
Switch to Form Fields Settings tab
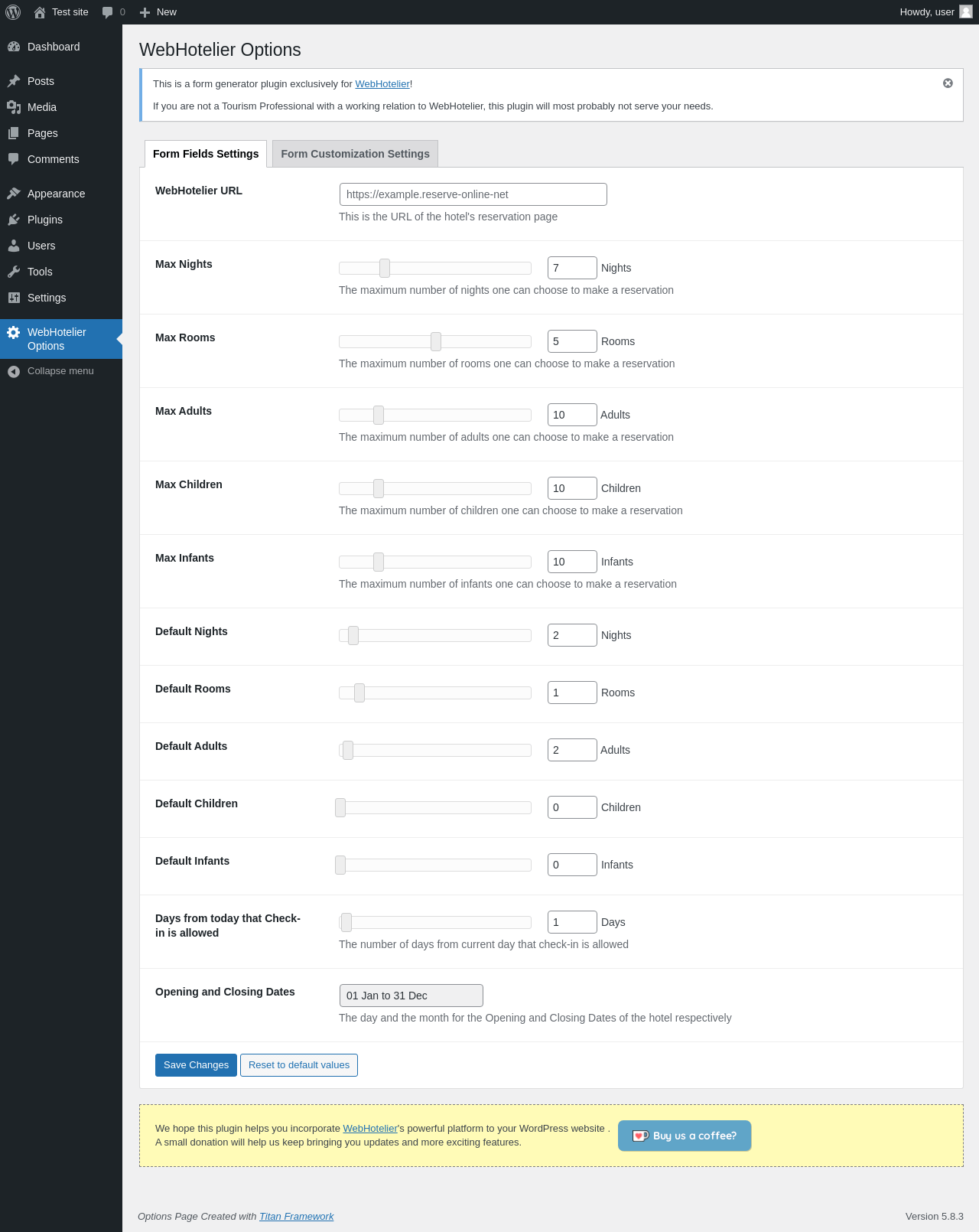click(x=206, y=154)
